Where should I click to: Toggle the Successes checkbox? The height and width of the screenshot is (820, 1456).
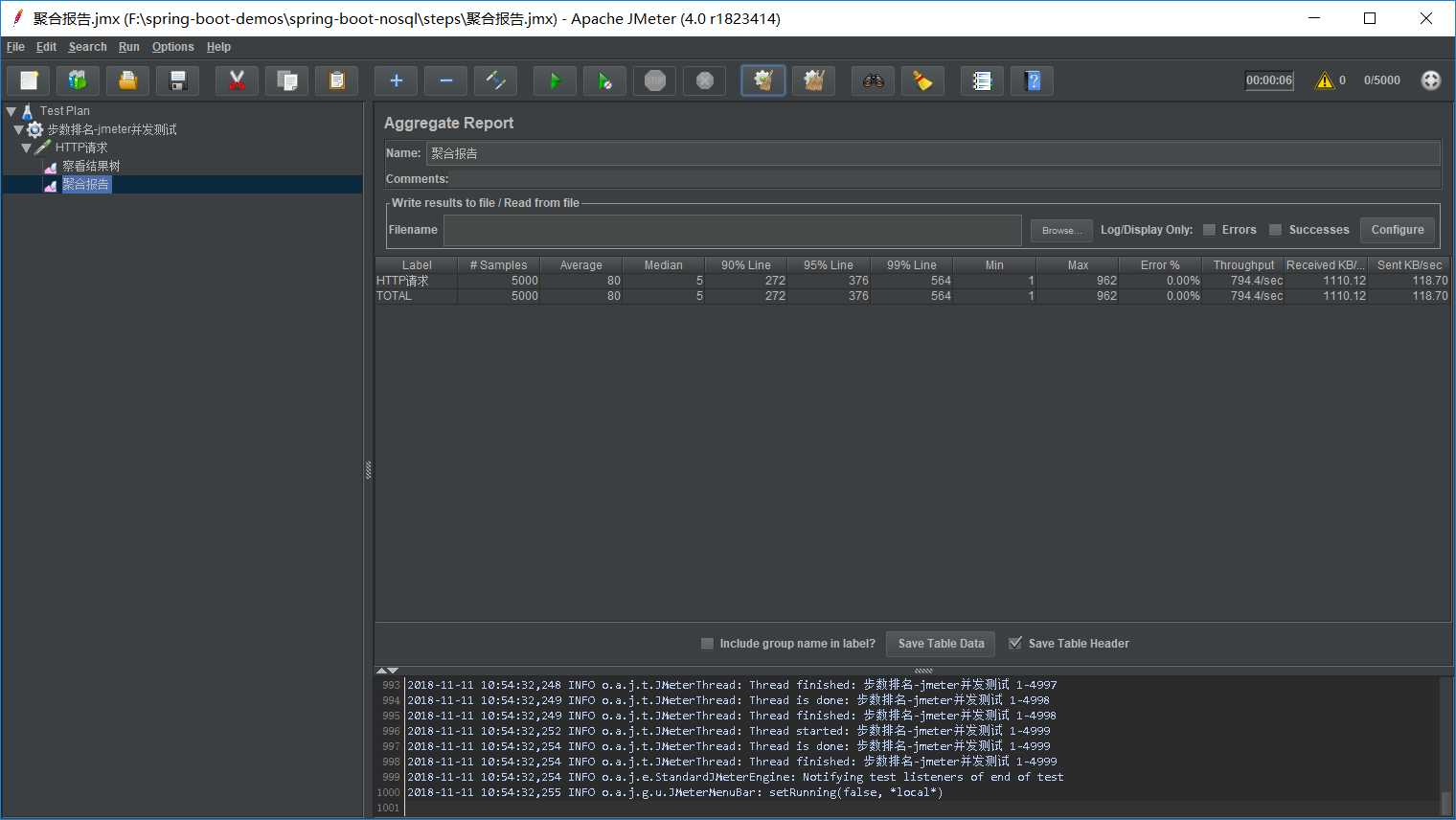[1275, 230]
